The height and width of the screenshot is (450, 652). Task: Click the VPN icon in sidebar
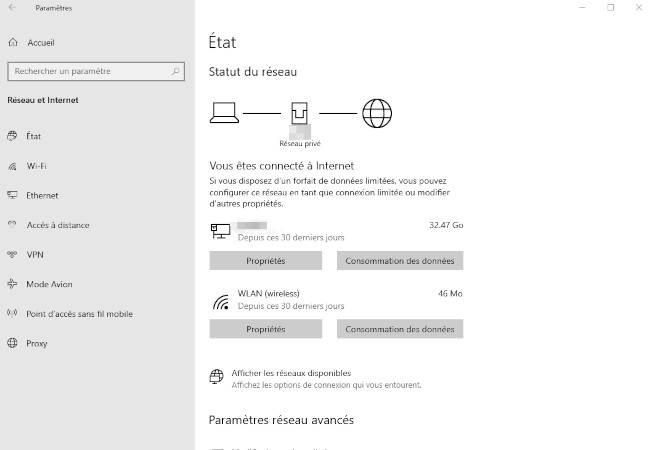tap(12, 254)
